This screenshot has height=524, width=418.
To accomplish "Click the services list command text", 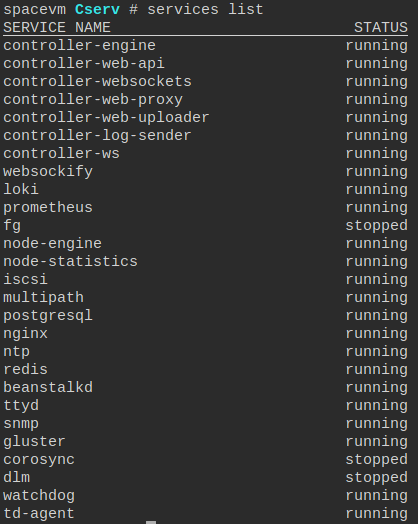I will pyautogui.click(x=205, y=10).
